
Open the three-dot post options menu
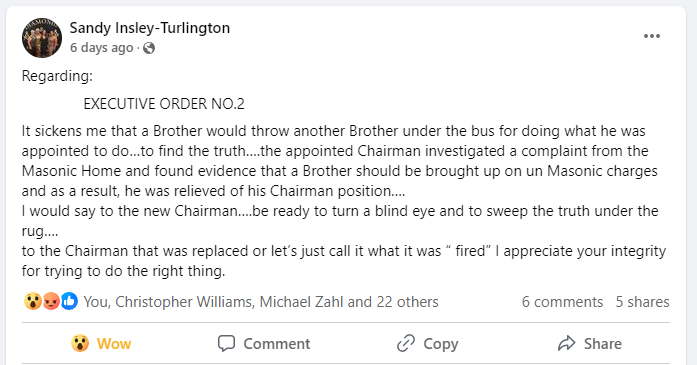(652, 36)
